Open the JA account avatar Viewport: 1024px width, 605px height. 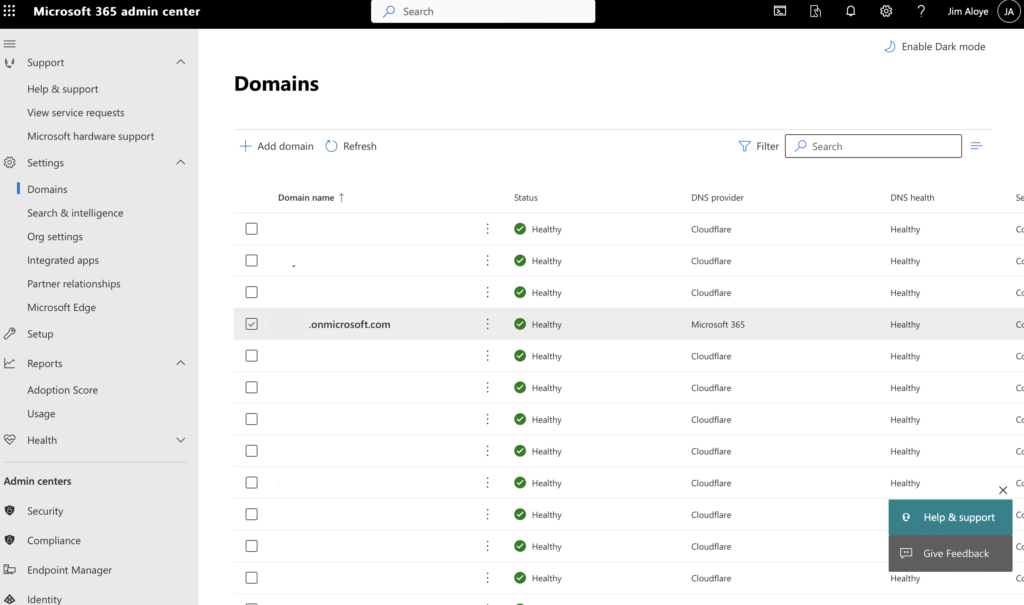pyautogui.click(x=1009, y=11)
